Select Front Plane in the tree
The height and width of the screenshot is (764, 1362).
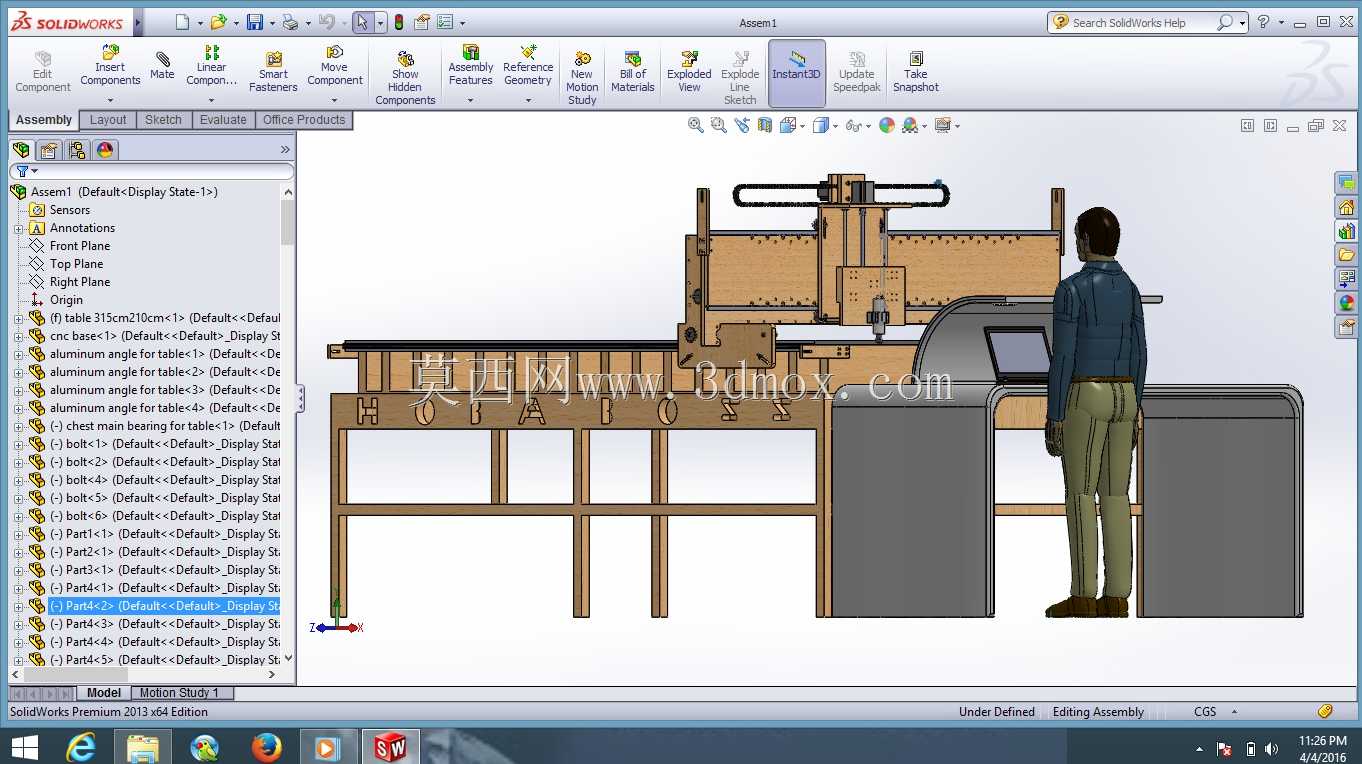pos(80,246)
